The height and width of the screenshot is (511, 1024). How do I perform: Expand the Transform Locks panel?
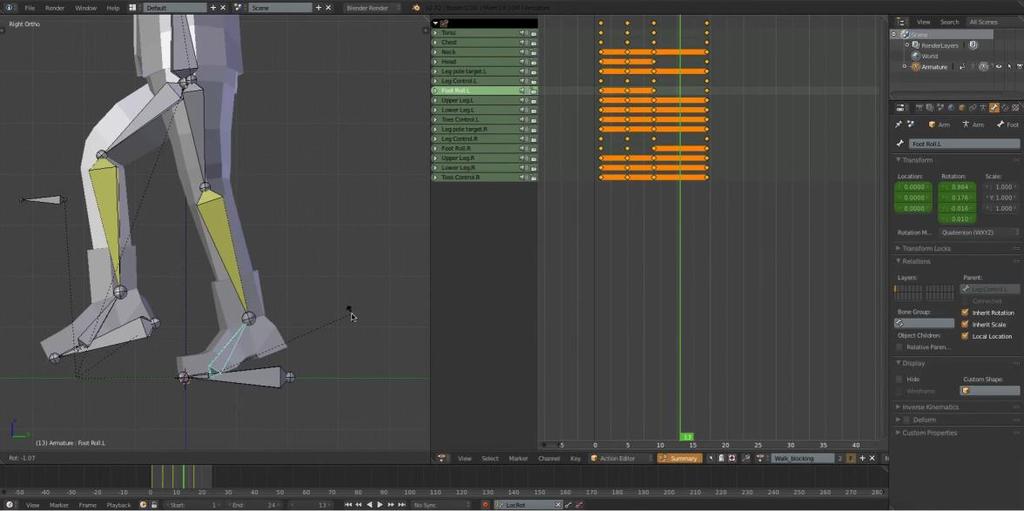(926, 248)
